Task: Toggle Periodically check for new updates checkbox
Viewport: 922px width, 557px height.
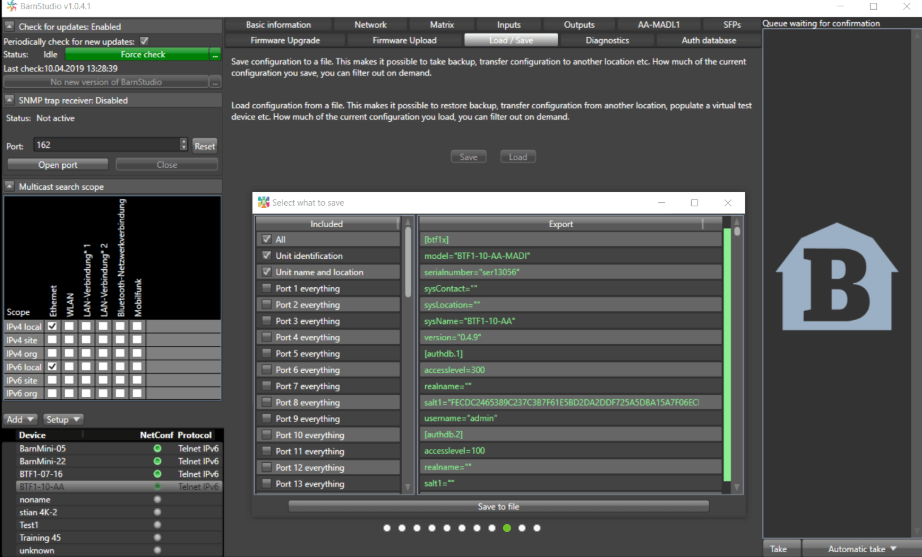Action: (x=144, y=41)
